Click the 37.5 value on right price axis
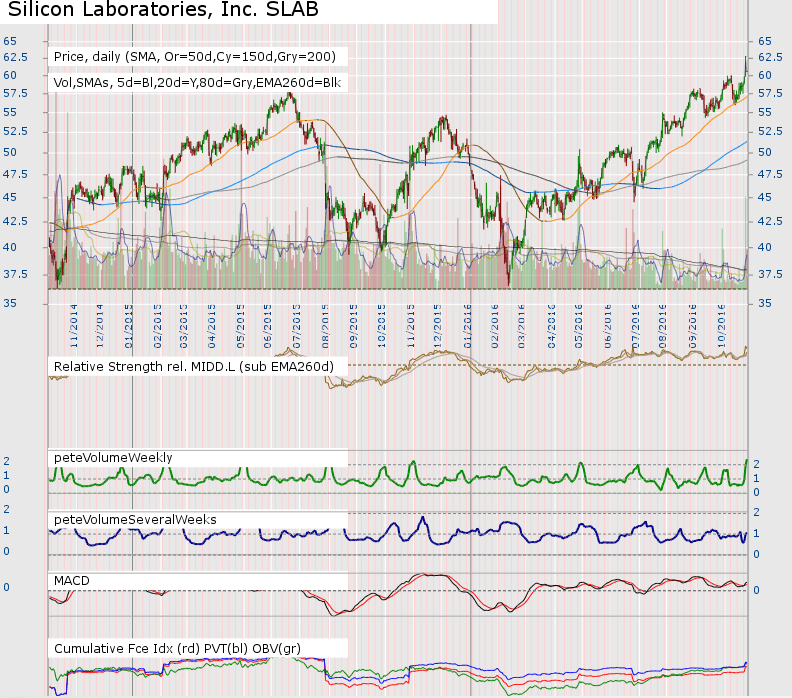 (770, 274)
